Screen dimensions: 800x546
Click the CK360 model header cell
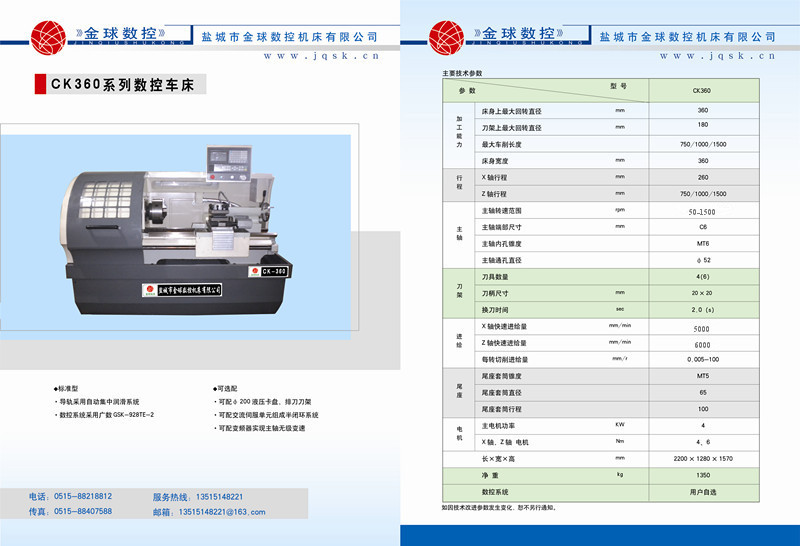[x=704, y=90]
